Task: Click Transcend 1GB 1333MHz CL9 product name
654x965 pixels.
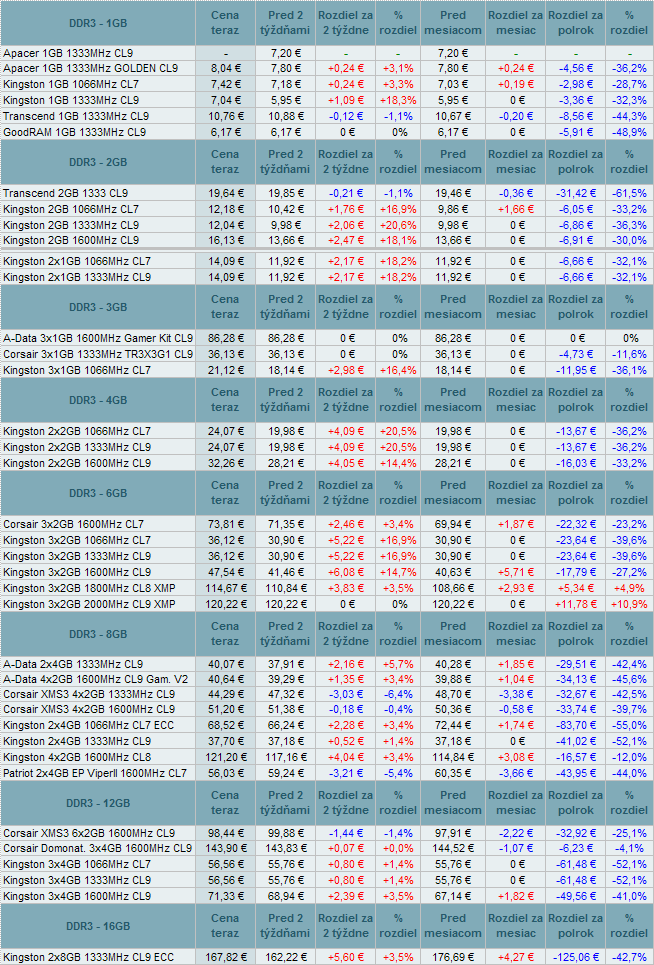Action: coord(76,116)
